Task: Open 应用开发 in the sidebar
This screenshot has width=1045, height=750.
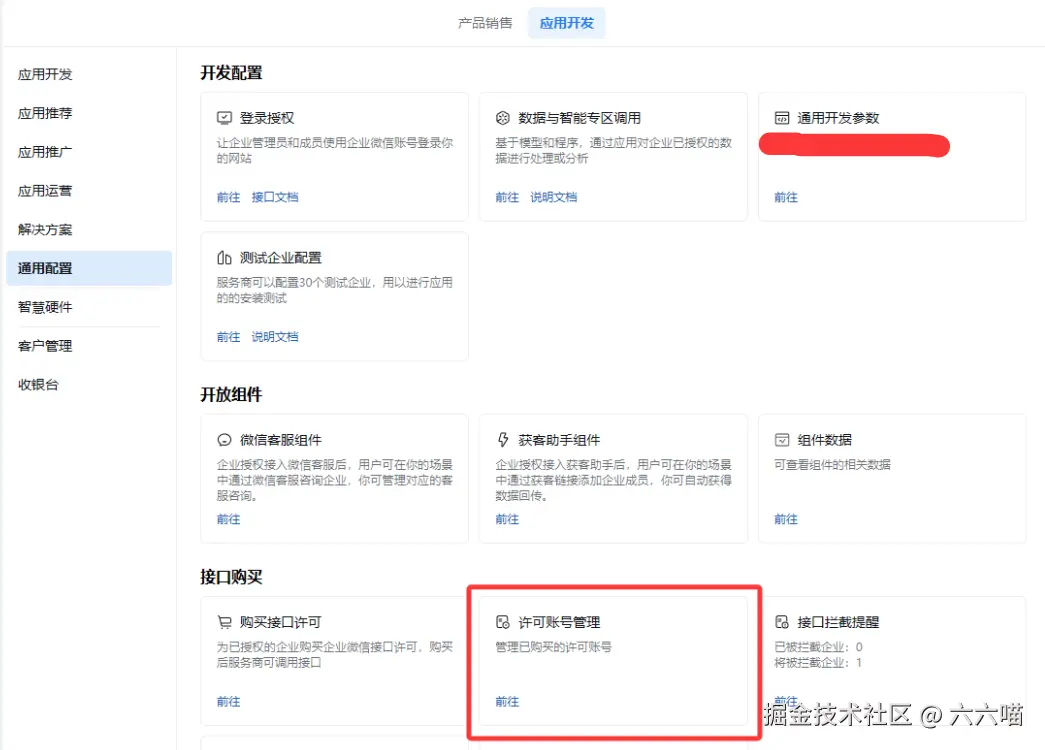Action: [45, 74]
